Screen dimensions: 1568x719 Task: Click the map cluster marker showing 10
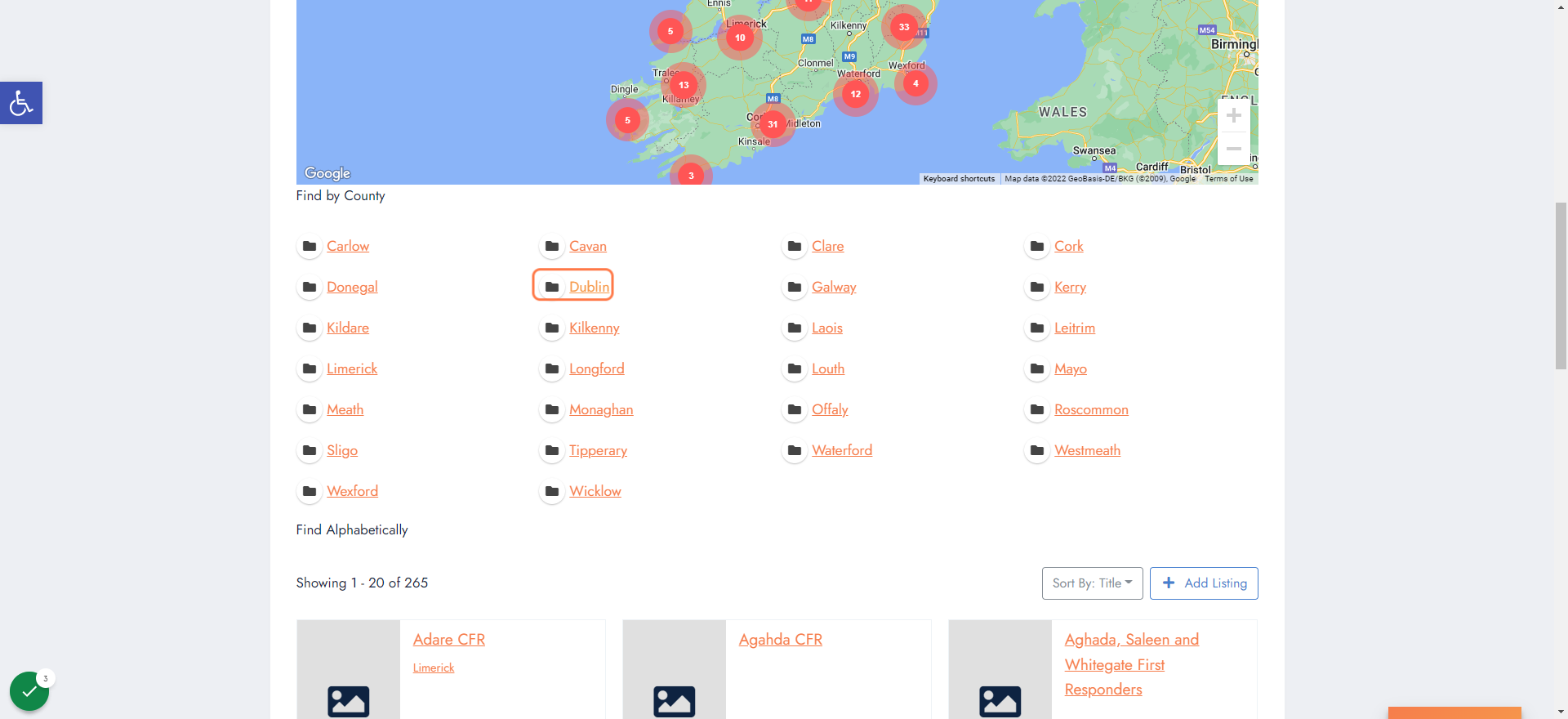(x=740, y=38)
